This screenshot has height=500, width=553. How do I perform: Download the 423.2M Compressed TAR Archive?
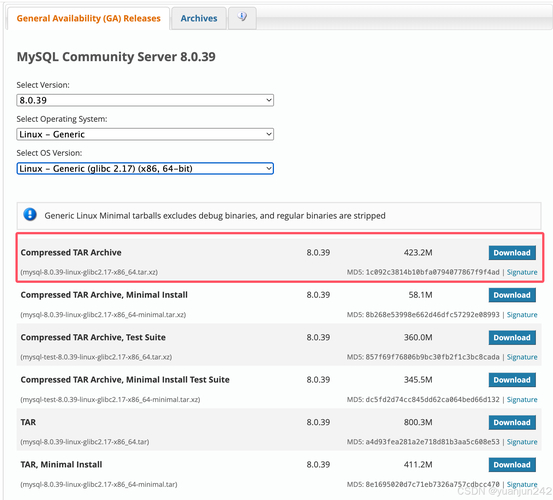tap(512, 253)
